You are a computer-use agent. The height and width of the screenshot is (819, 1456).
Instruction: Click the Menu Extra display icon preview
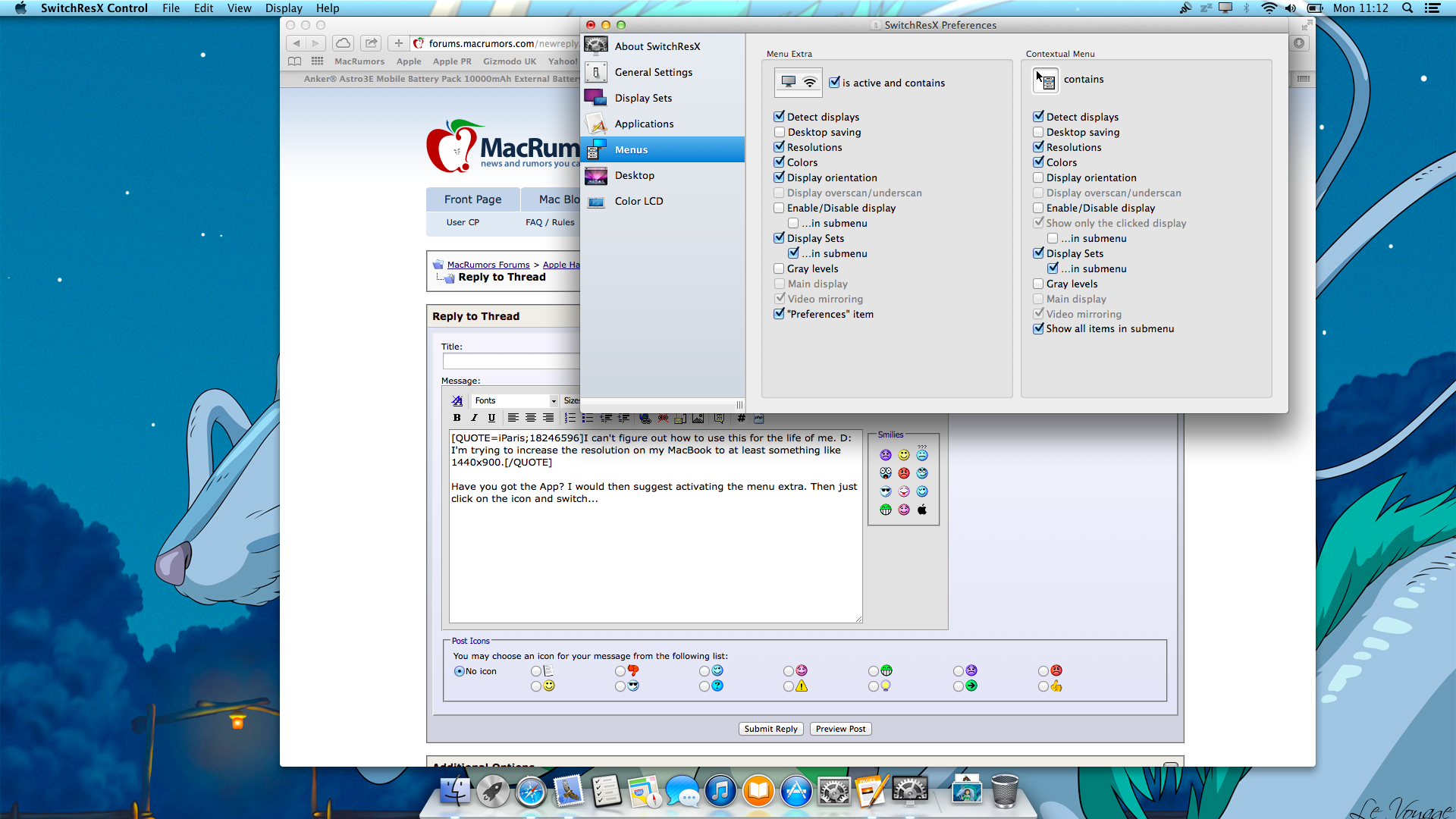tap(798, 82)
